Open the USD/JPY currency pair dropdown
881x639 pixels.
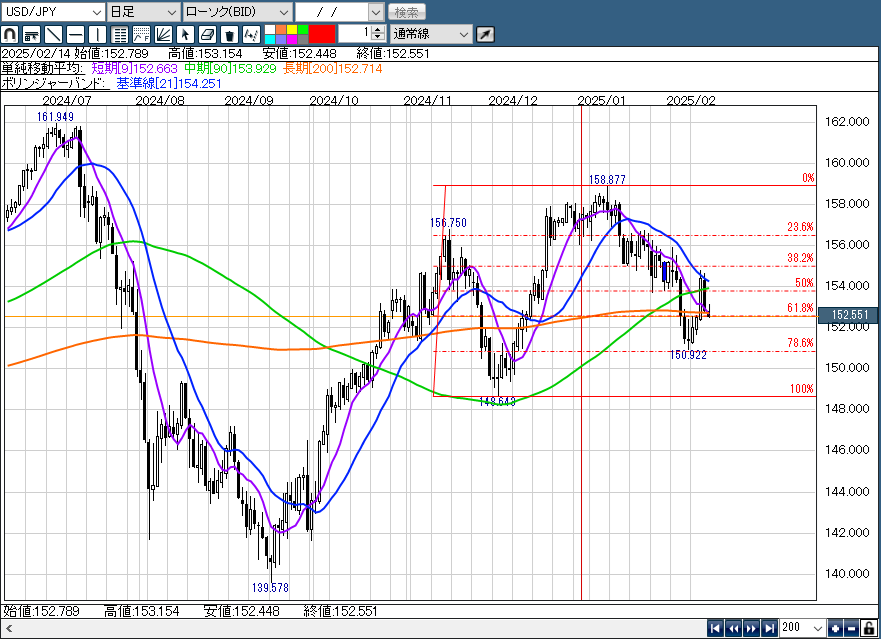pos(53,12)
